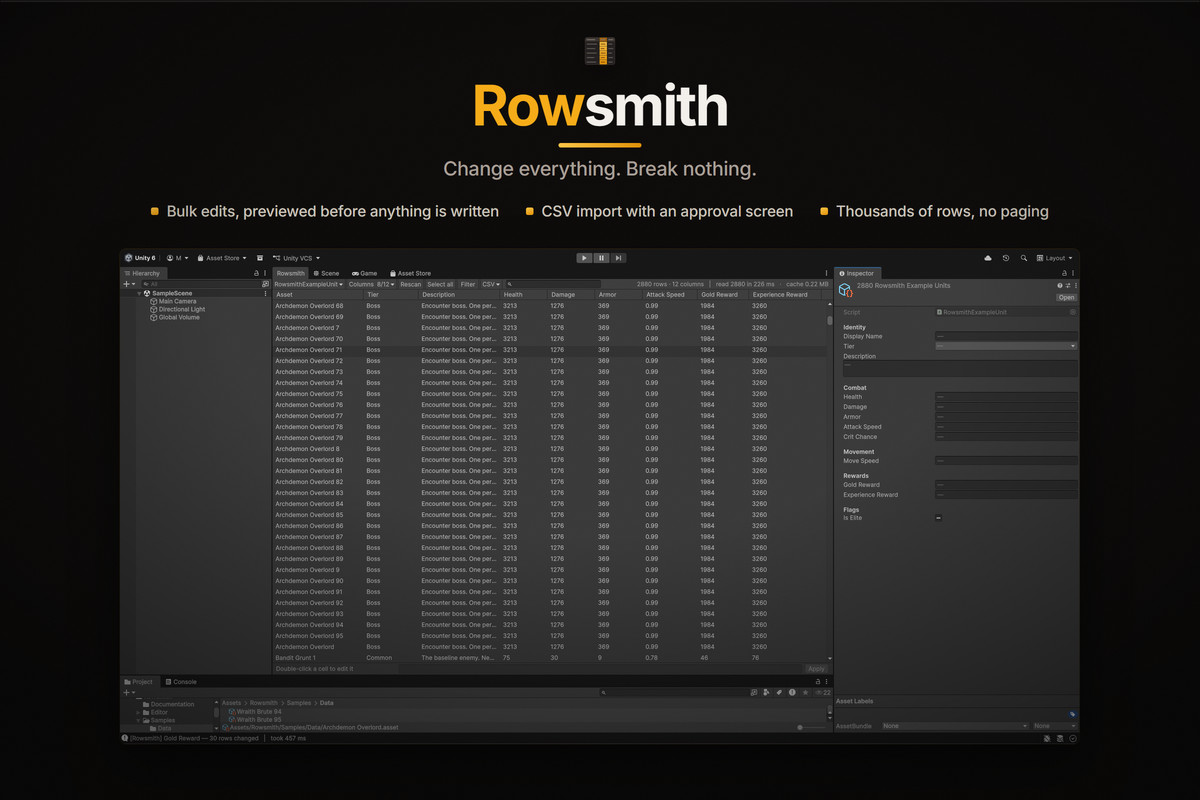
Task: Open the Unity VCS dropdown
Action: point(296,258)
